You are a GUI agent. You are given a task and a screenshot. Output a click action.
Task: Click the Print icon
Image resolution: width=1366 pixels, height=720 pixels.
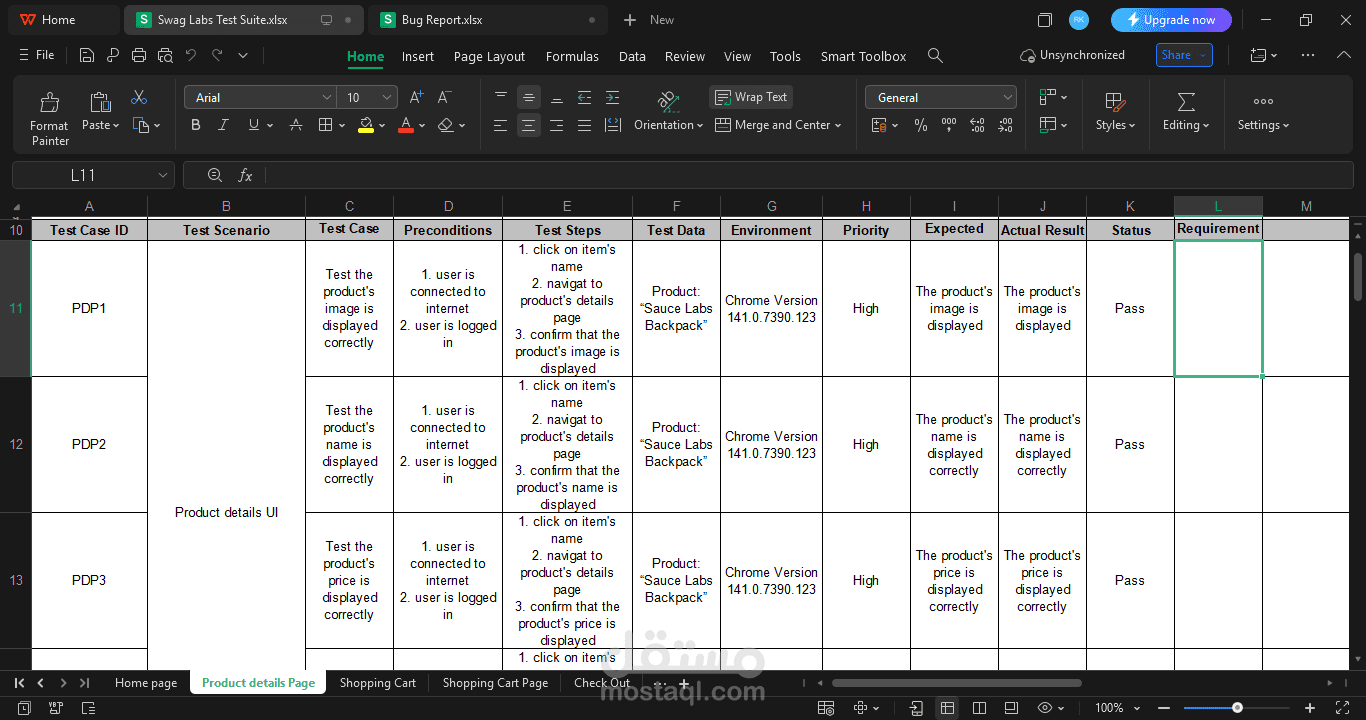pos(139,56)
